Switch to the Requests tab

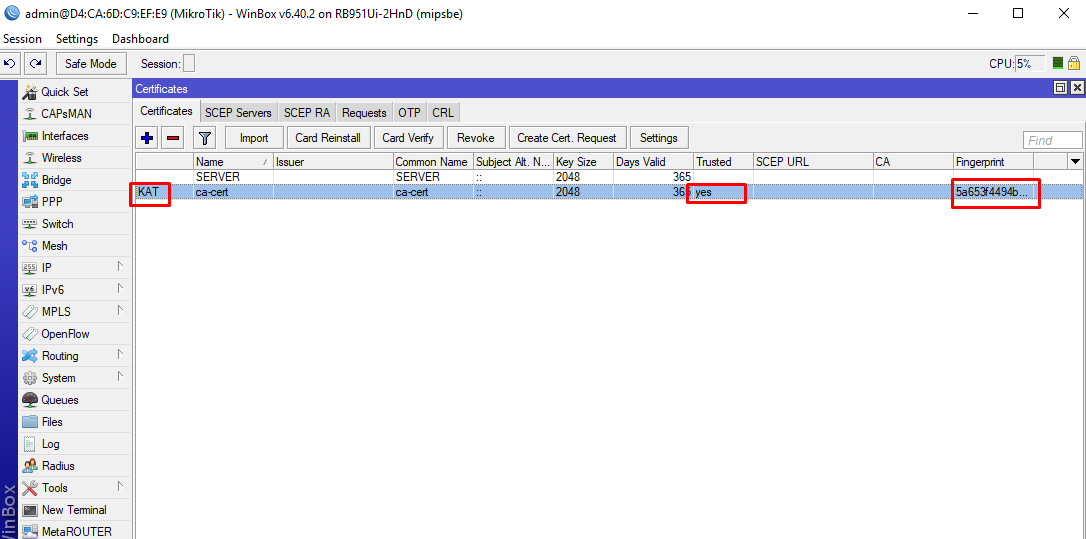(x=364, y=113)
